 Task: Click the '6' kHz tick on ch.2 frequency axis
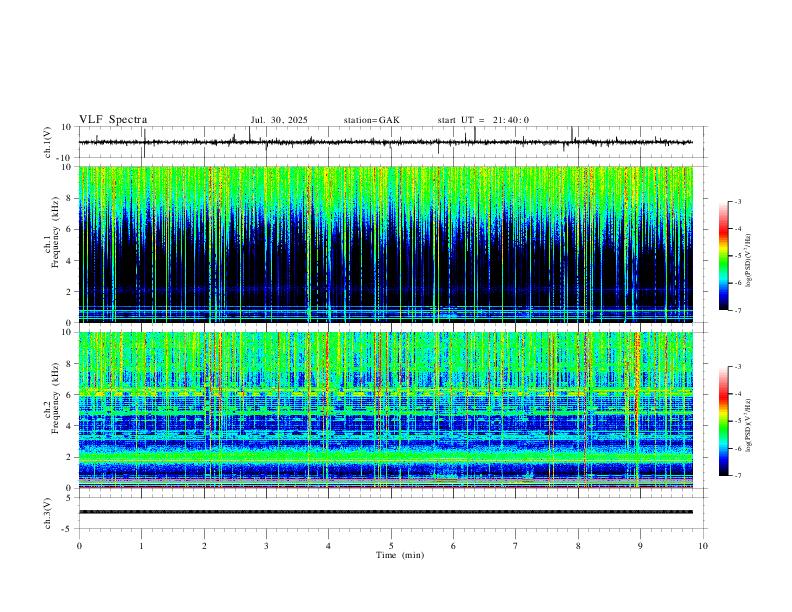click(69, 395)
